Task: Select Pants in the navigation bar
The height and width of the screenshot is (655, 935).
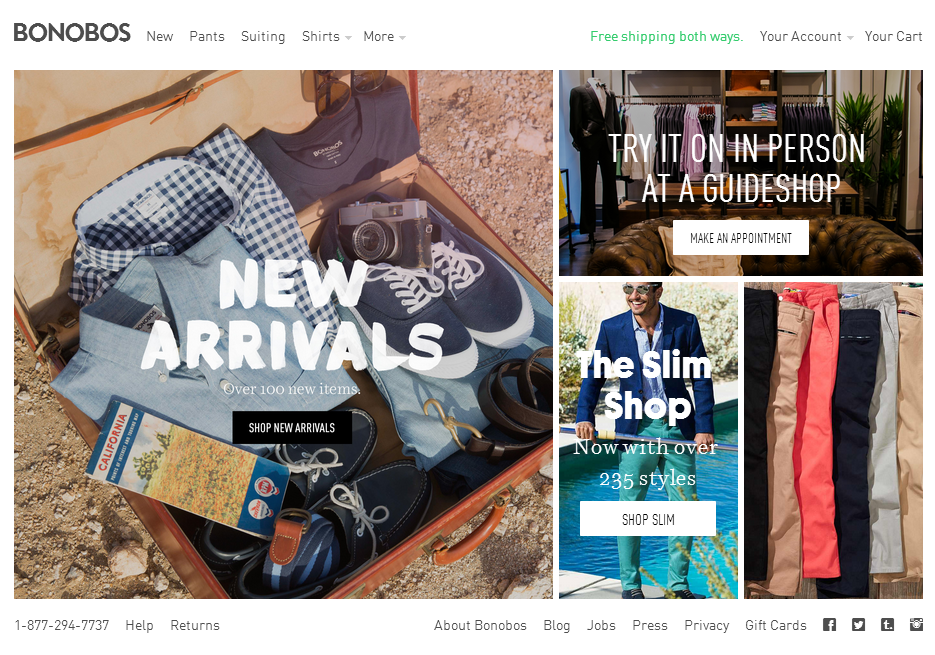Action: pyautogui.click(x=207, y=36)
